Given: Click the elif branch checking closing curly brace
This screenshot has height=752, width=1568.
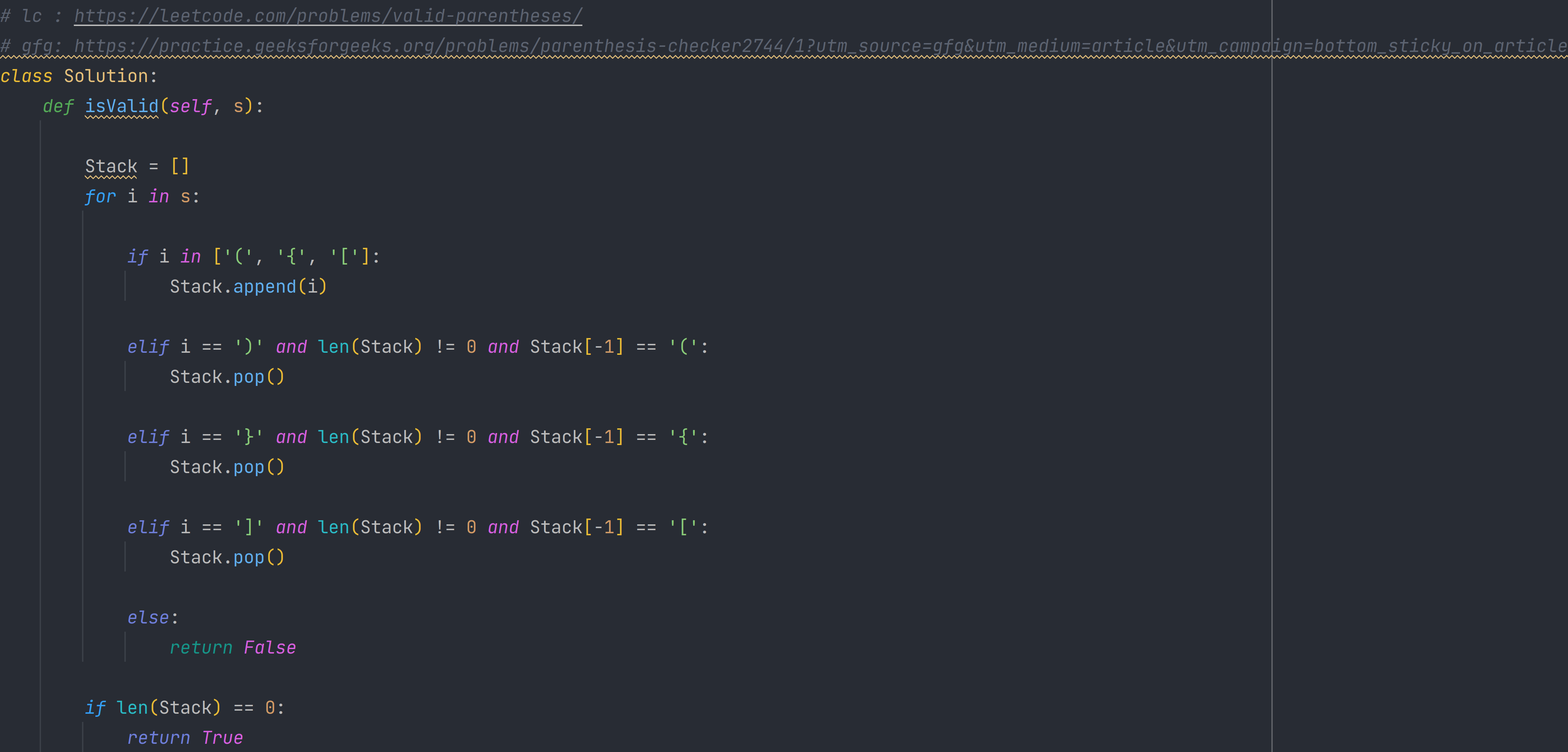Looking at the screenshot, I should click(417, 437).
